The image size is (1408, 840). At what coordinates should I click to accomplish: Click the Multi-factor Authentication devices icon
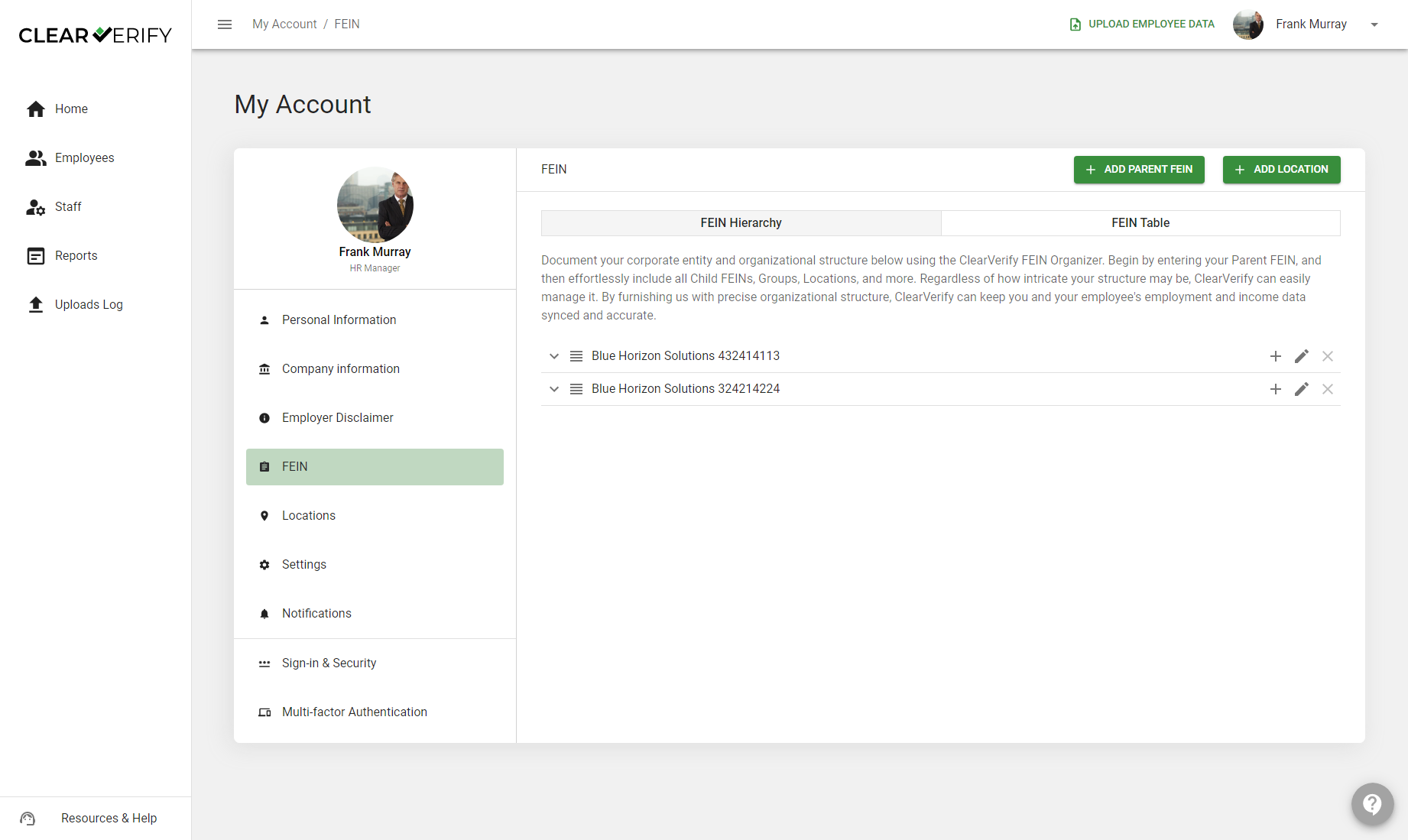pos(264,712)
